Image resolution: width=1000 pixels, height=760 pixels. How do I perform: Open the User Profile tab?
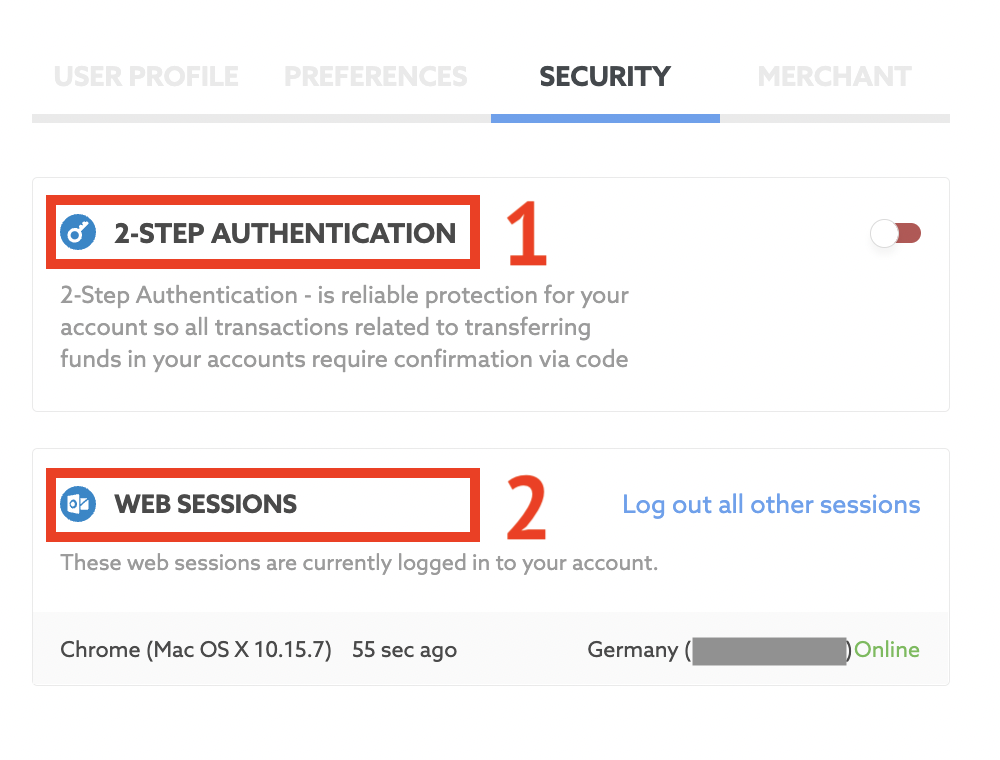[146, 77]
